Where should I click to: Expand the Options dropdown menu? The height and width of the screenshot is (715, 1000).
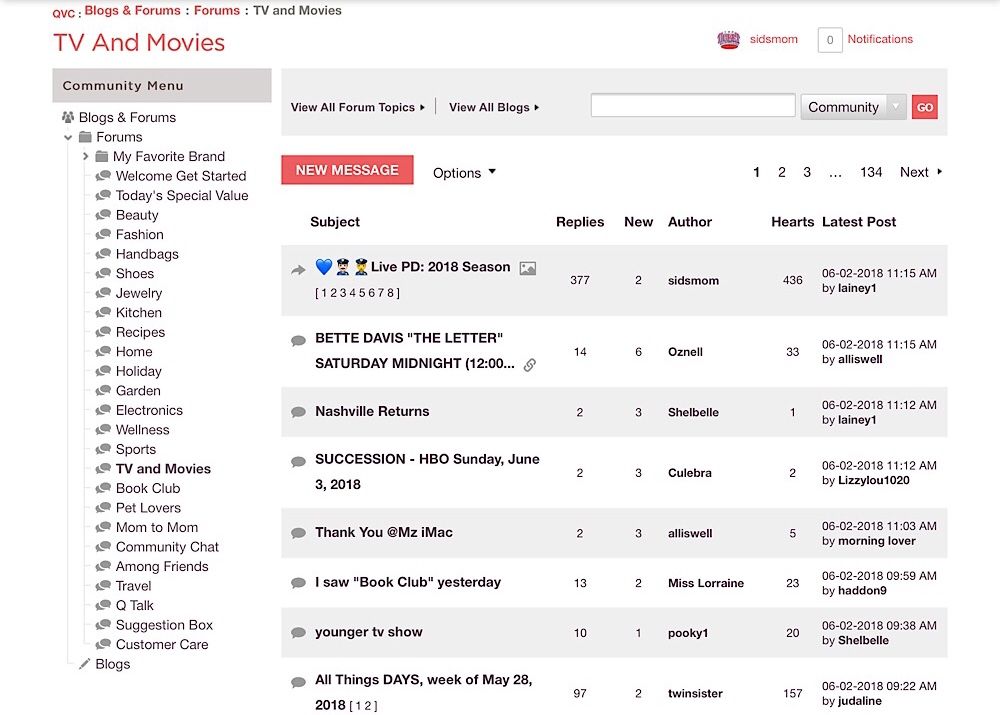click(464, 173)
